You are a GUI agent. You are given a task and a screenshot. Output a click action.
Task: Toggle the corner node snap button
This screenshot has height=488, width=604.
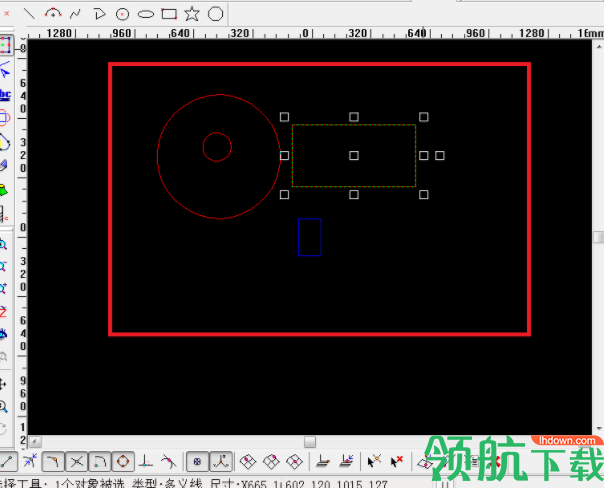[53, 461]
